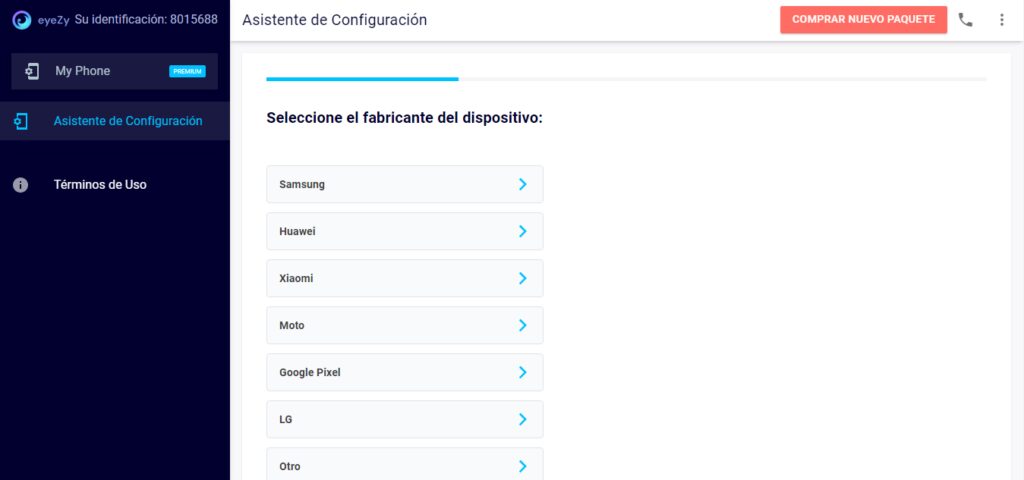Select the Otro manufacturer option
The image size is (1024, 480).
click(405, 465)
